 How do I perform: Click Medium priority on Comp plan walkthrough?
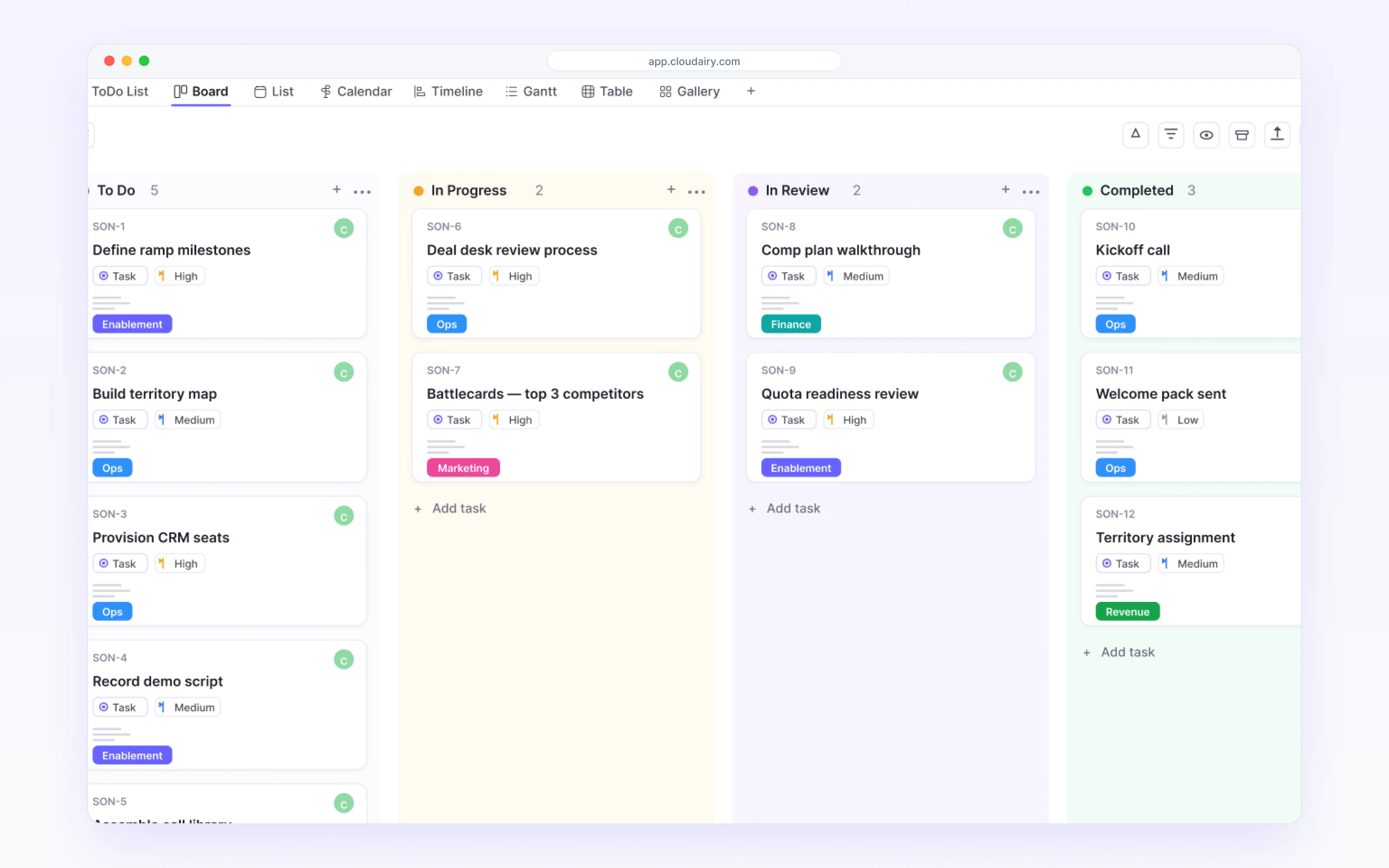[x=856, y=276]
